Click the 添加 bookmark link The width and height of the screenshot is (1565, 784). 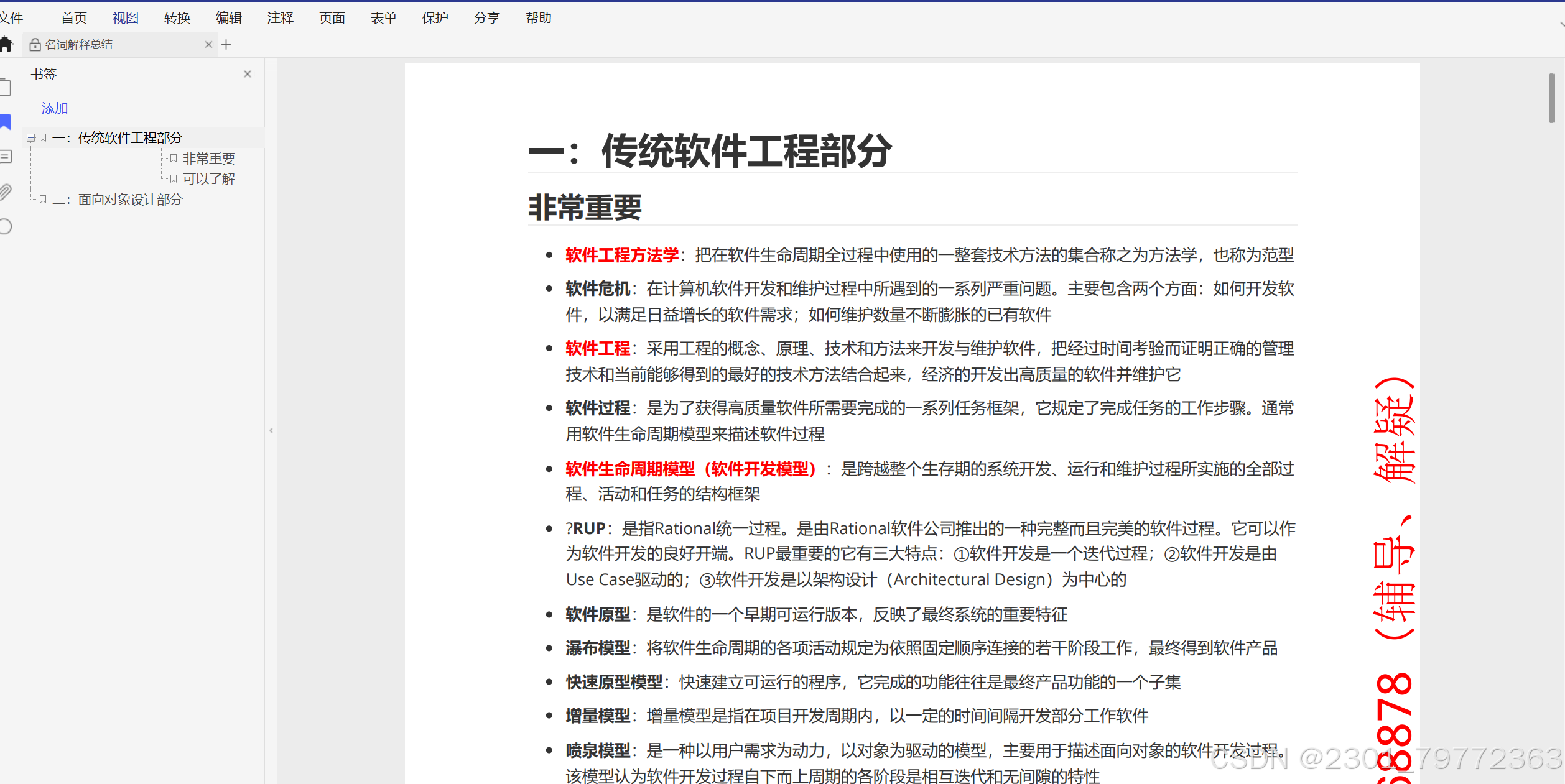pyautogui.click(x=54, y=108)
